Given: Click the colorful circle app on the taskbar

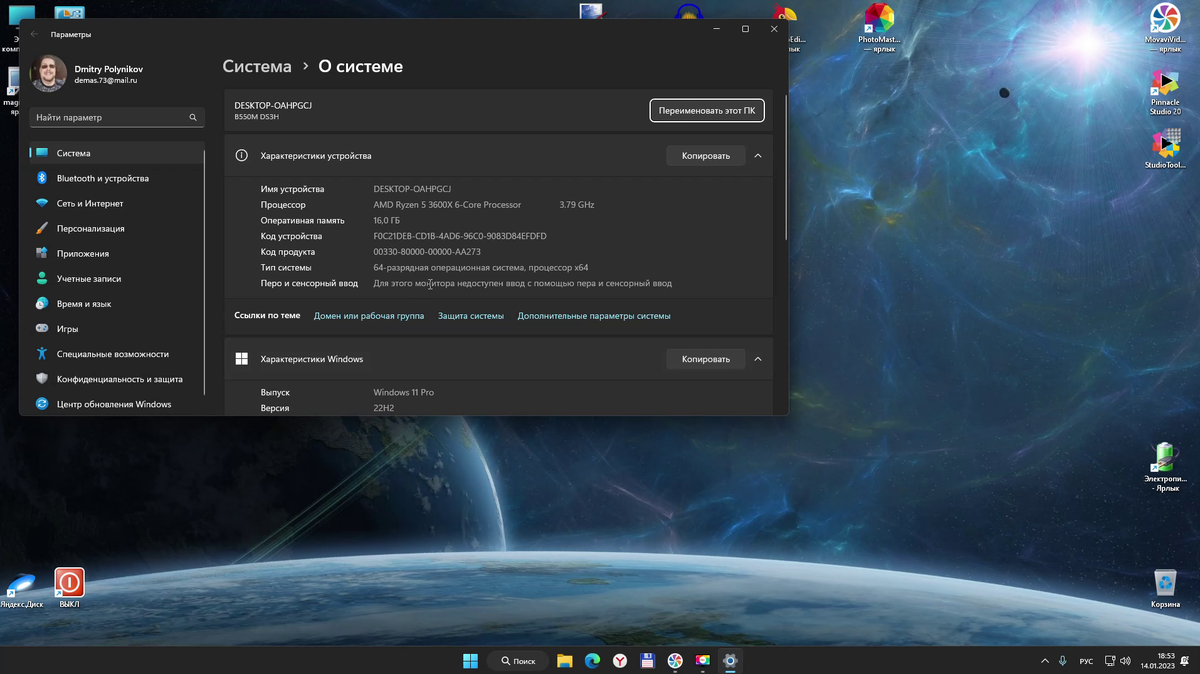Looking at the screenshot, I should point(675,661).
